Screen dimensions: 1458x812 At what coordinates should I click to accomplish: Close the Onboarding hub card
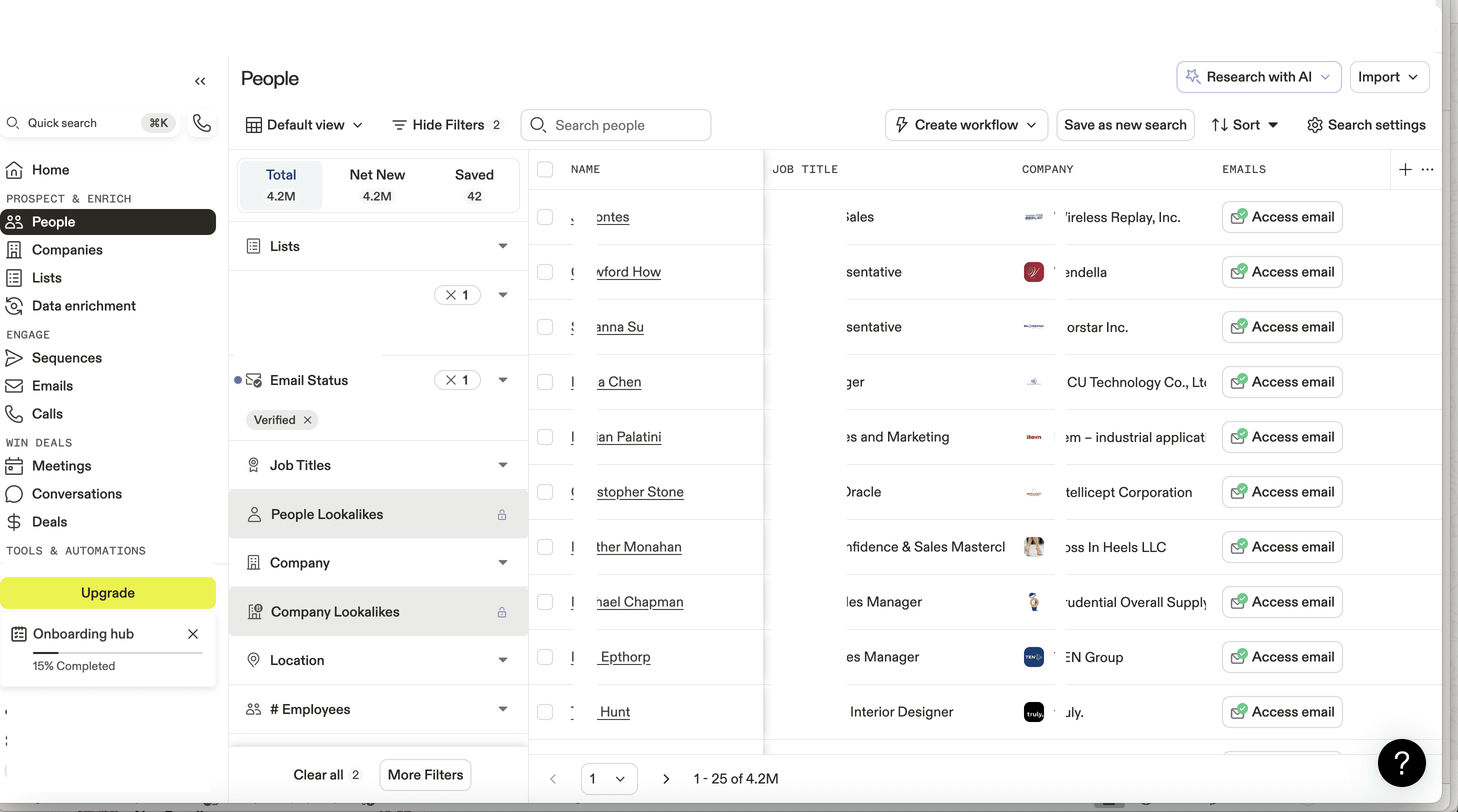(x=193, y=634)
